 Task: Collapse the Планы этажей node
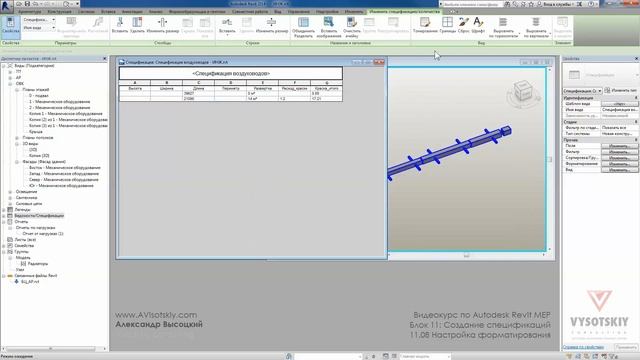pyautogui.click(x=17, y=89)
